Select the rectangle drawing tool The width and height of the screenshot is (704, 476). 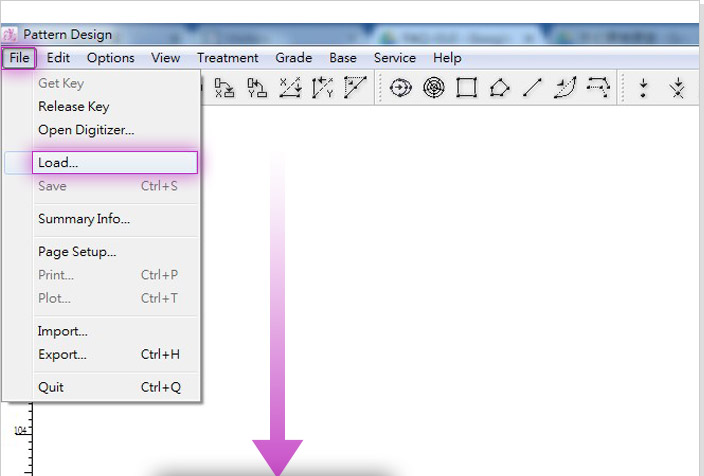point(466,88)
